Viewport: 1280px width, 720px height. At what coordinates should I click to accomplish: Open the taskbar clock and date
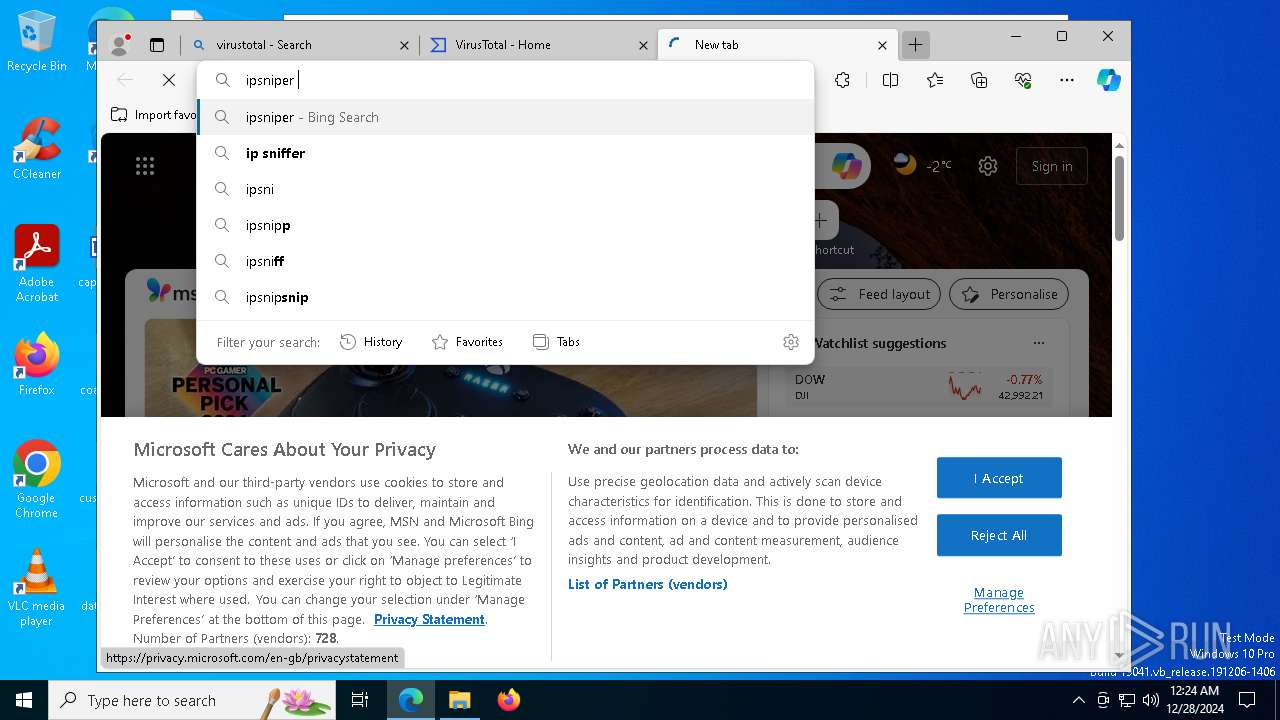[1194, 700]
